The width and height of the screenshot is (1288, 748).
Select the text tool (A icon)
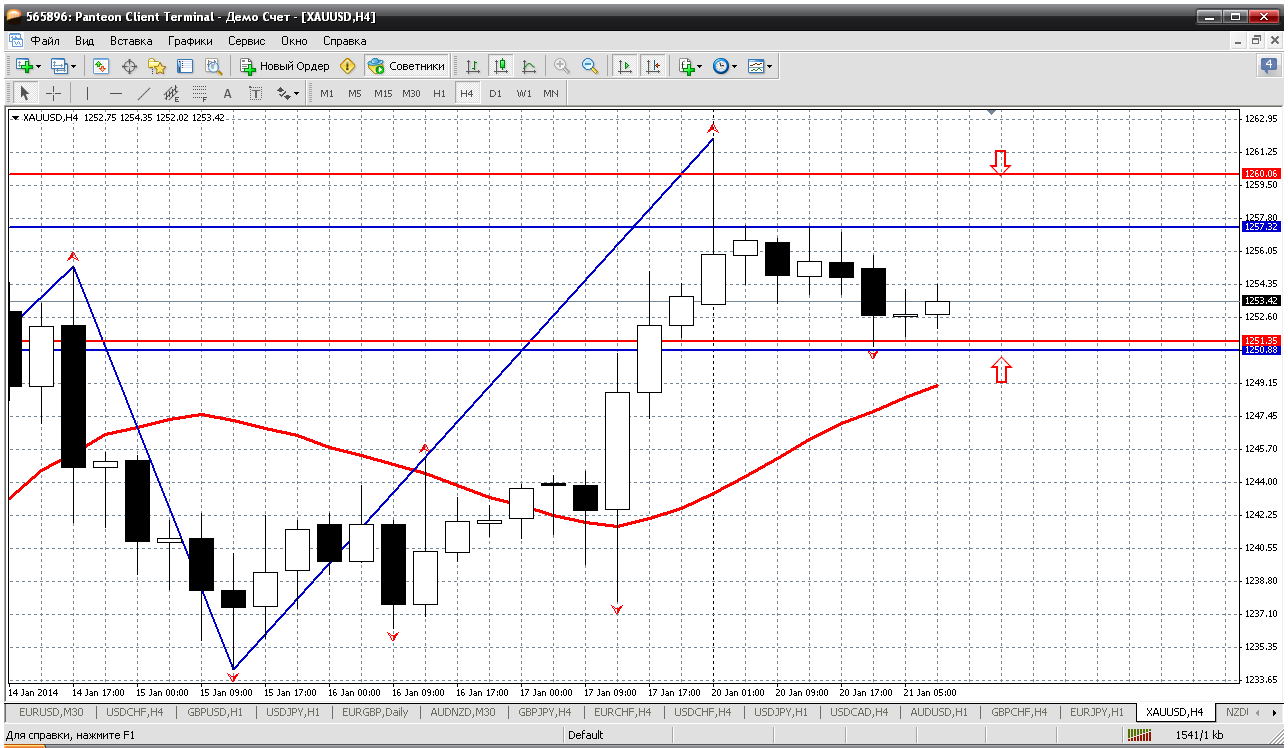point(227,93)
